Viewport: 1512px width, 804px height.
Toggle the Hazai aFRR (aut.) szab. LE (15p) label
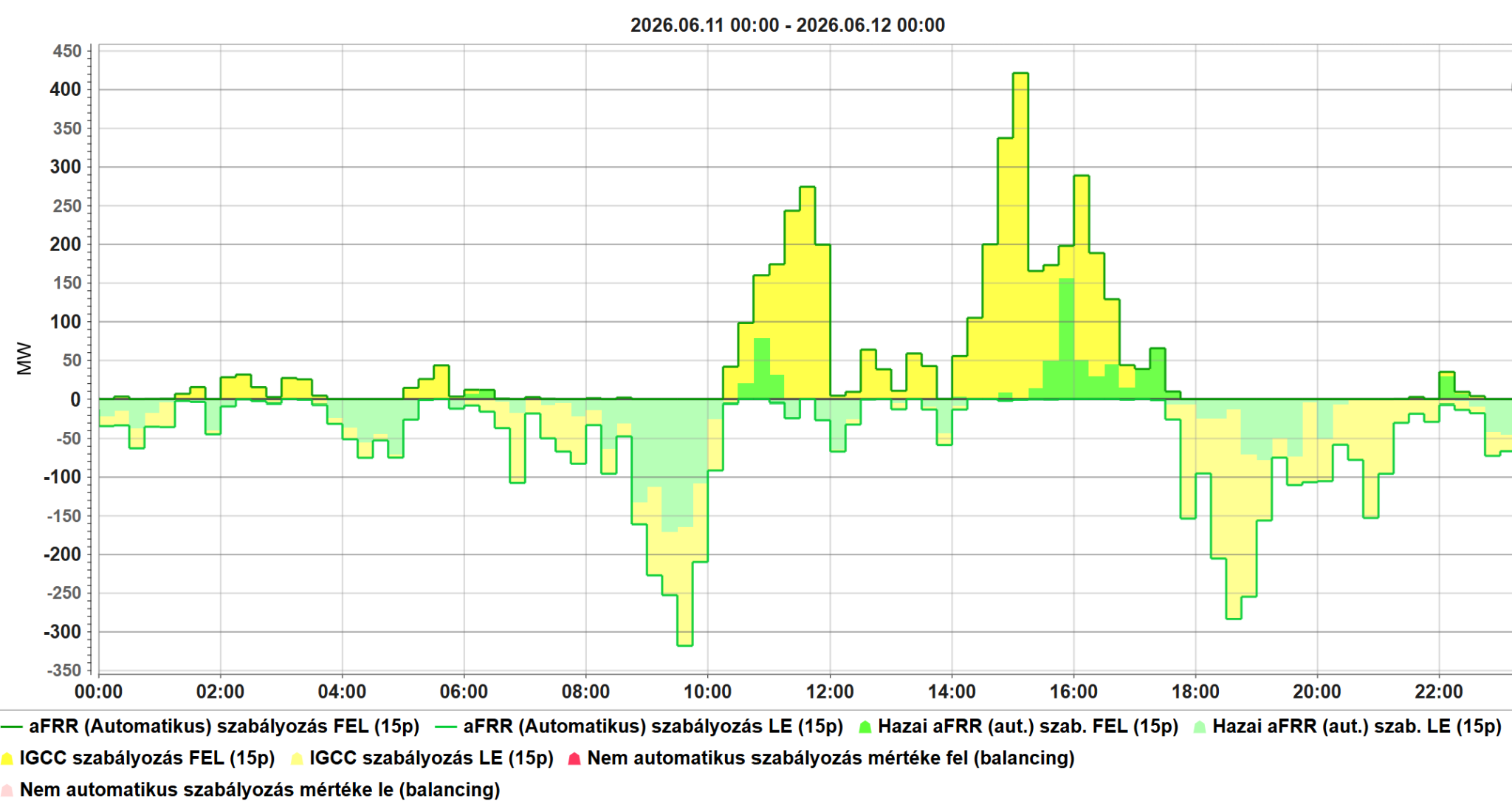[x=1357, y=726]
